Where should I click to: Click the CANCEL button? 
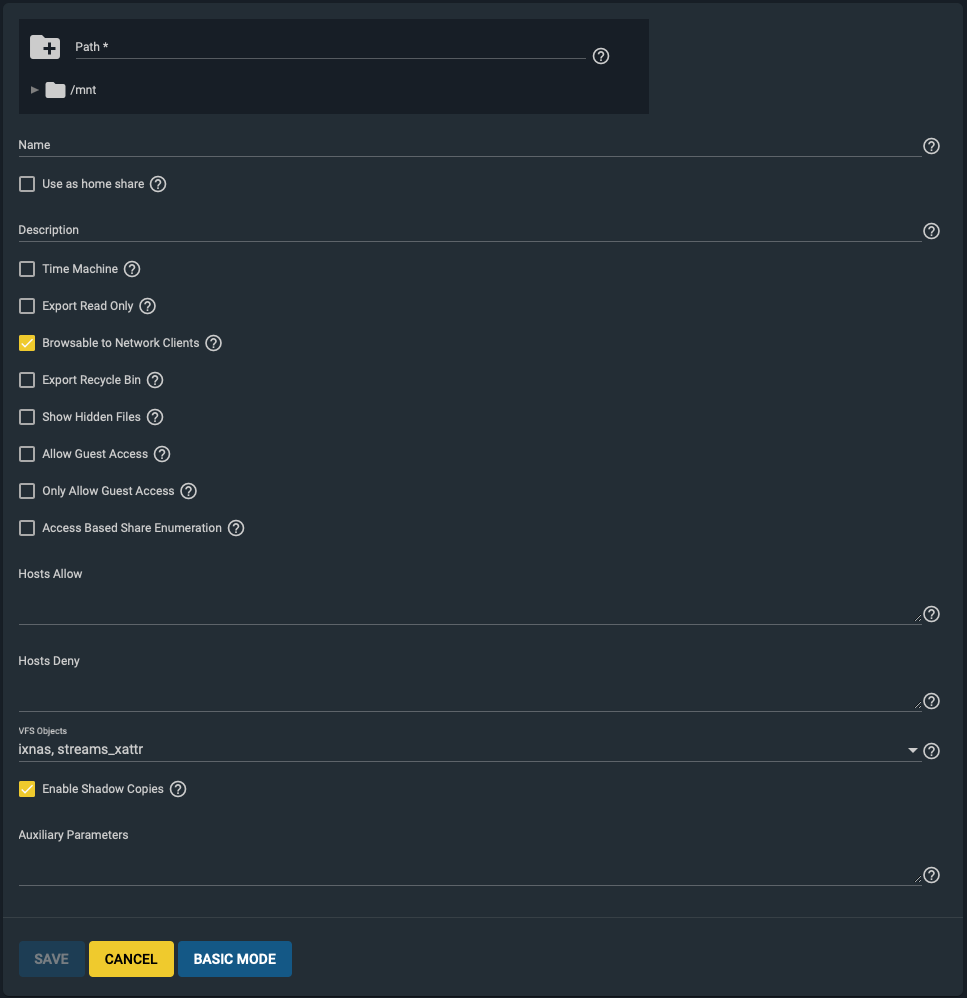[131, 959]
